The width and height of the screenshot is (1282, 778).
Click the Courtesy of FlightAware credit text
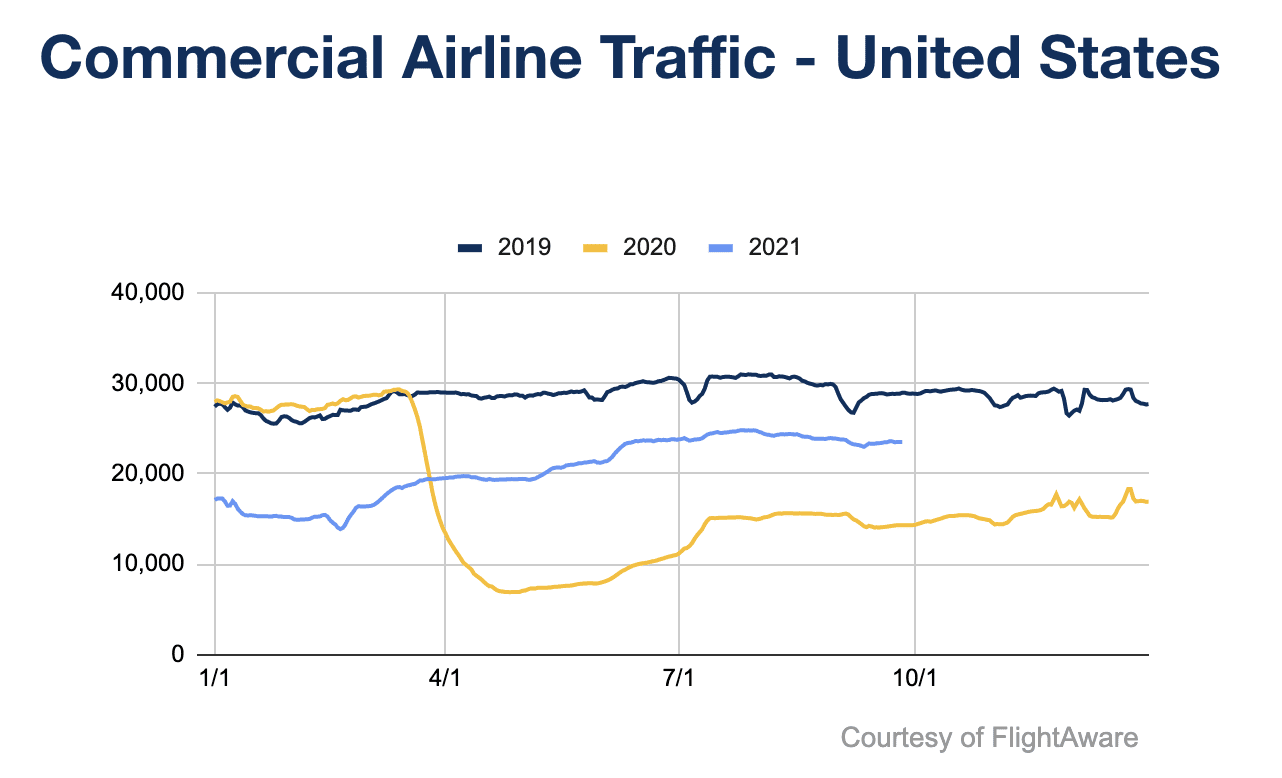pyautogui.click(x=989, y=738)
